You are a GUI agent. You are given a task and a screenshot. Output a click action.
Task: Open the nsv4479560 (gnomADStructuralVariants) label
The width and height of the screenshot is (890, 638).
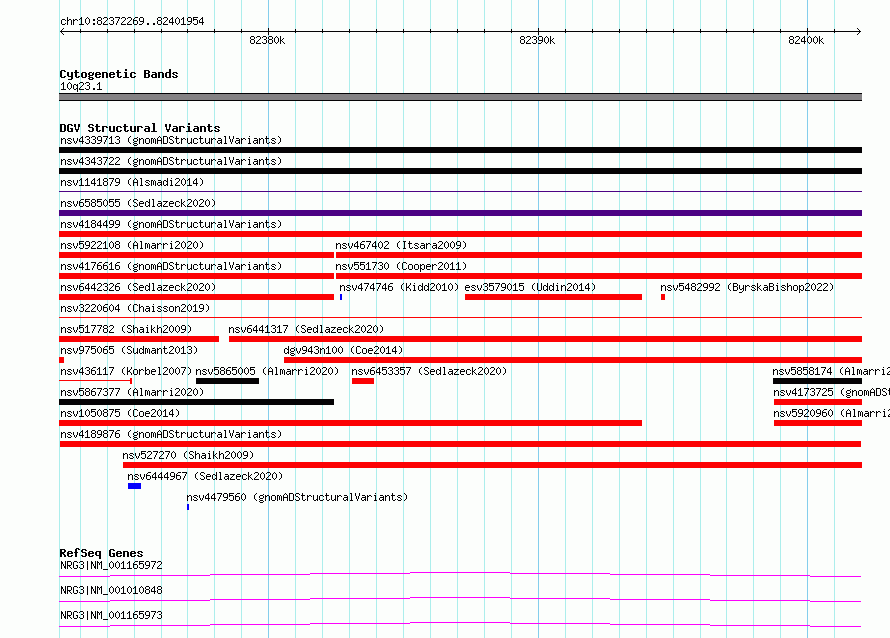[297, 497]
